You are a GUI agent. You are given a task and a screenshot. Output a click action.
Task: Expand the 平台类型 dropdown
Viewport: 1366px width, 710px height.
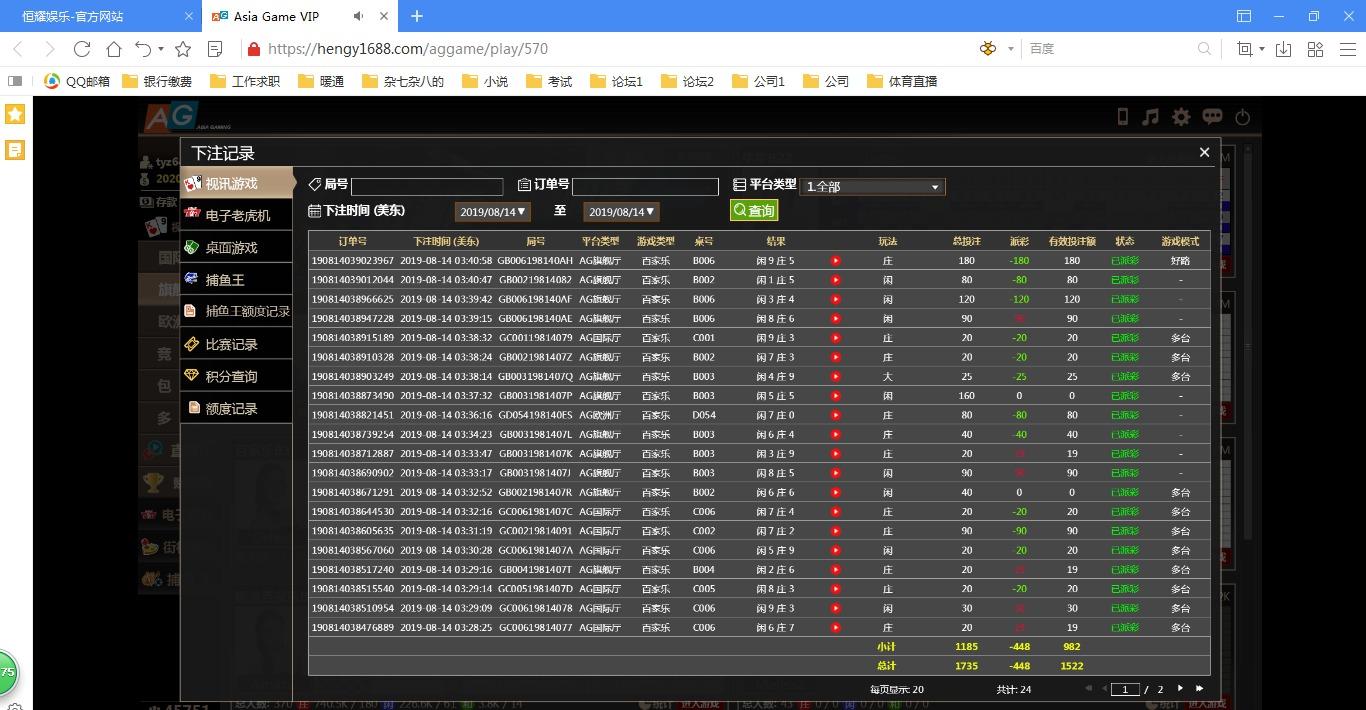tap(872, 186)
